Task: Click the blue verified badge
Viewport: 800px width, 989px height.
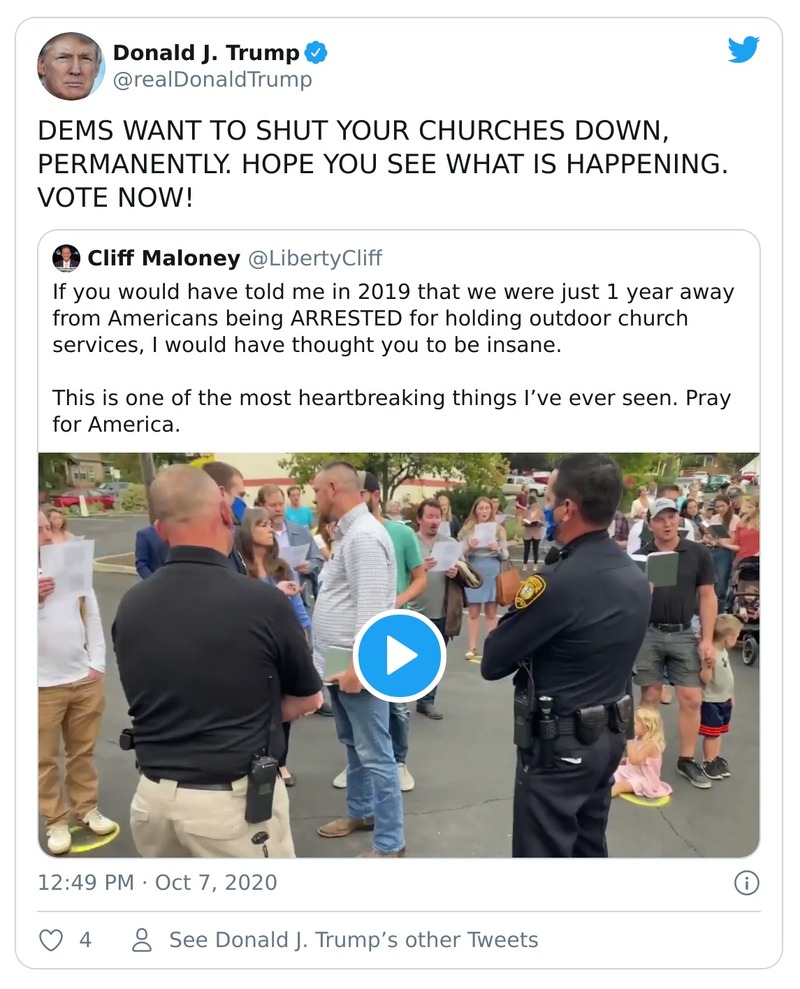Action: pos(316,53)
